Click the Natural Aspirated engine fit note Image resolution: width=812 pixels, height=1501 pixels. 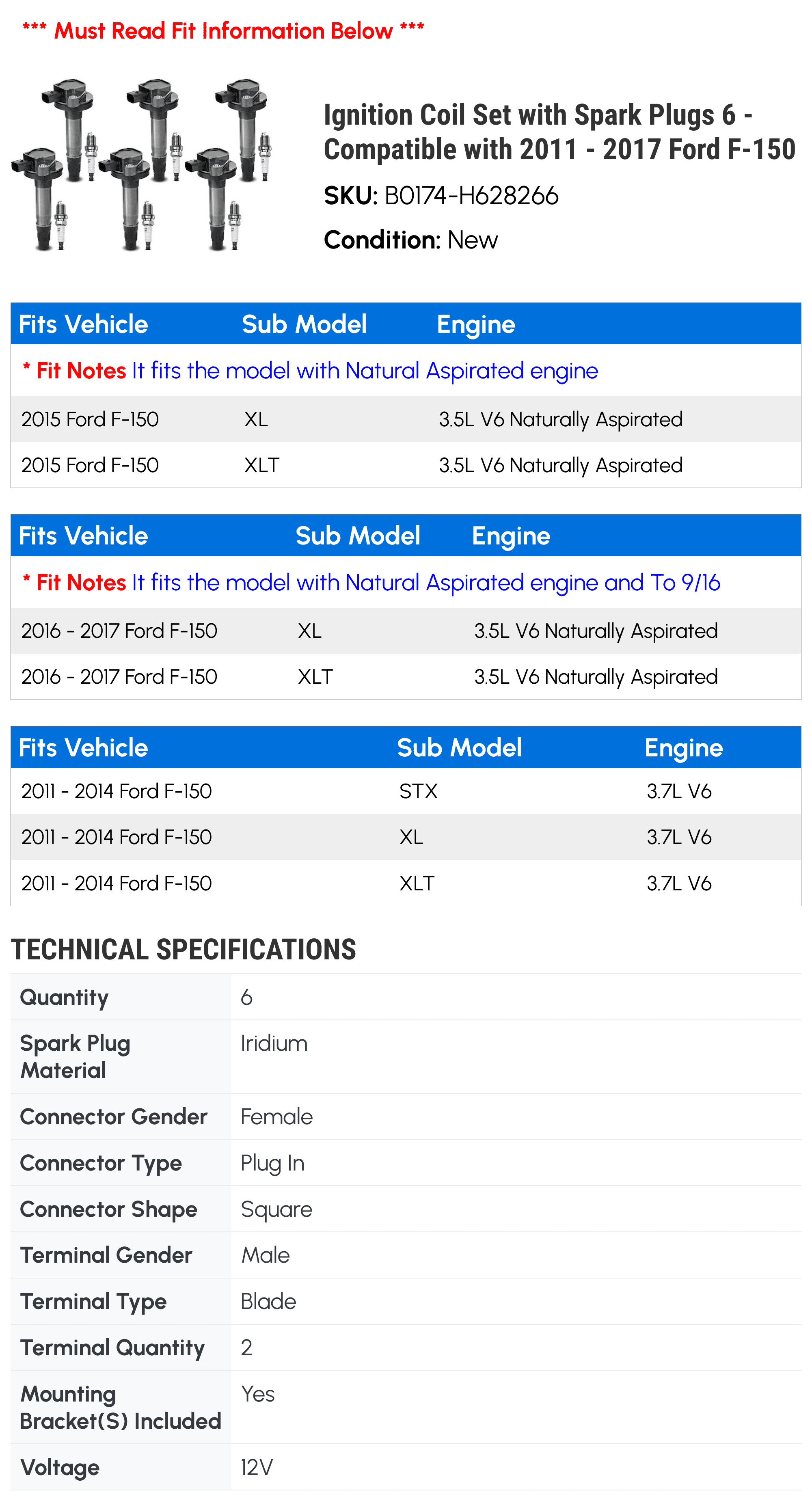coord(311,371)
